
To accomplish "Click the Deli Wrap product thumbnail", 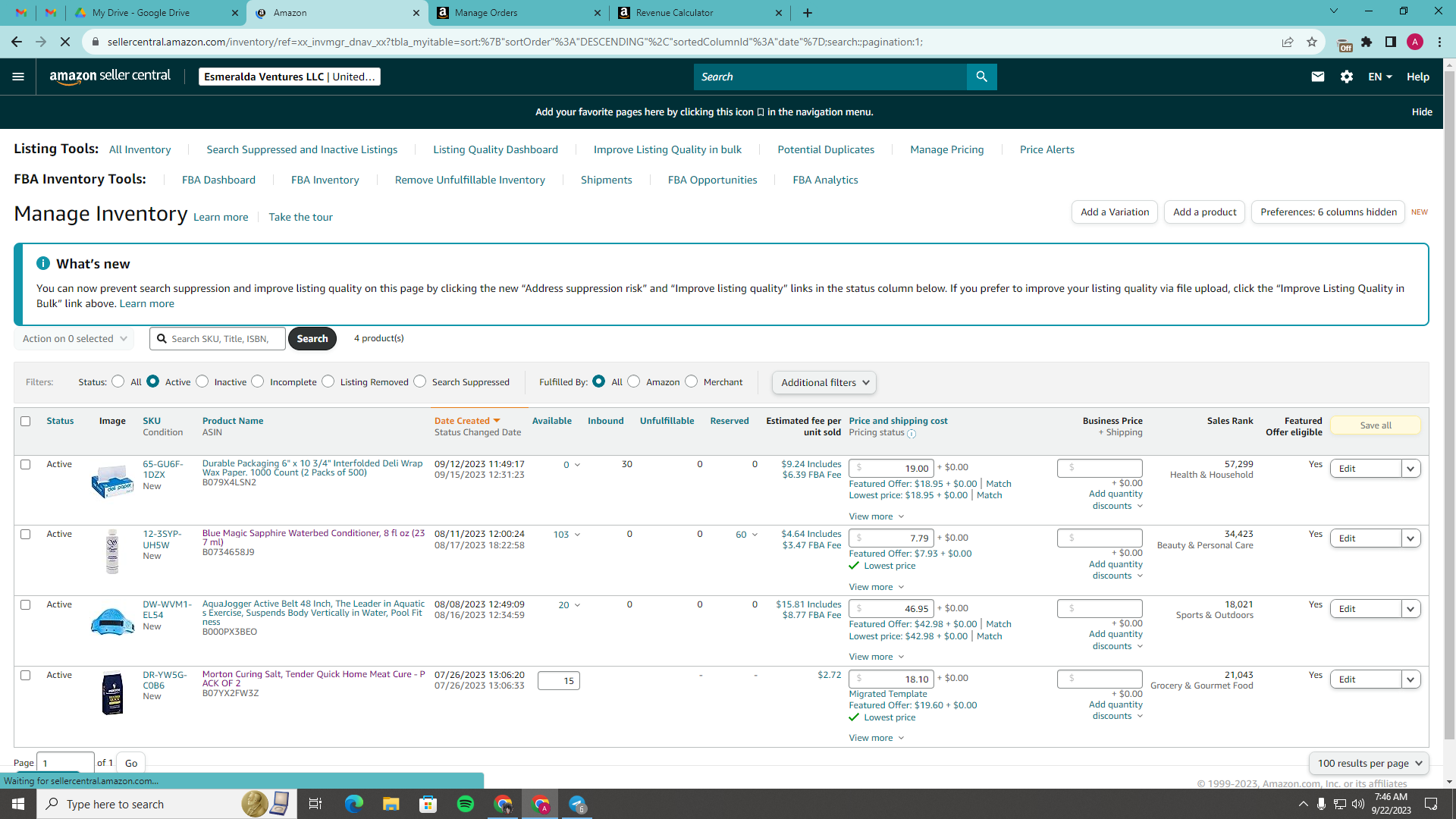I will pos(112,481).
